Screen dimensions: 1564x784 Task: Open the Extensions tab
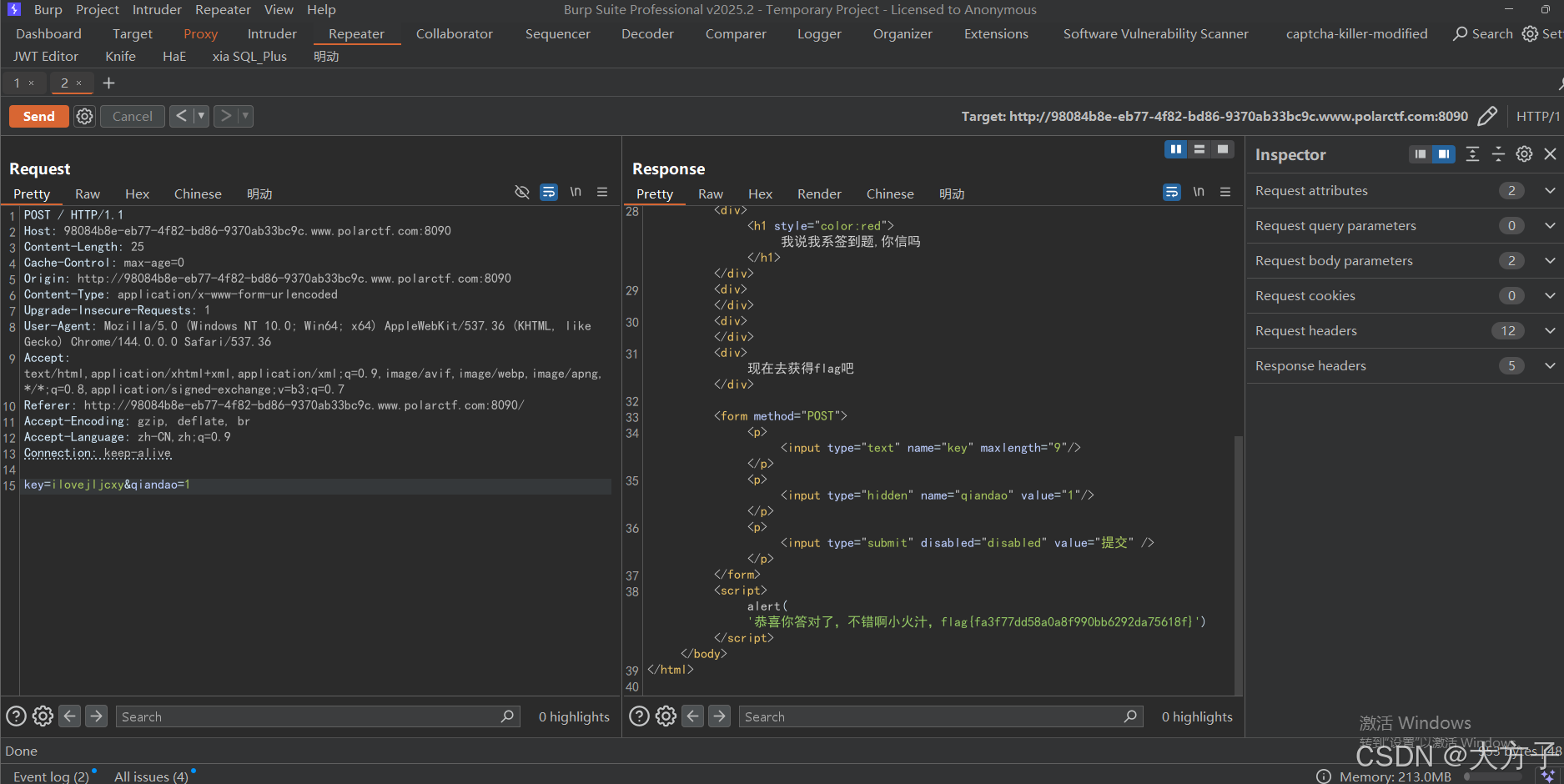(996, 34)
